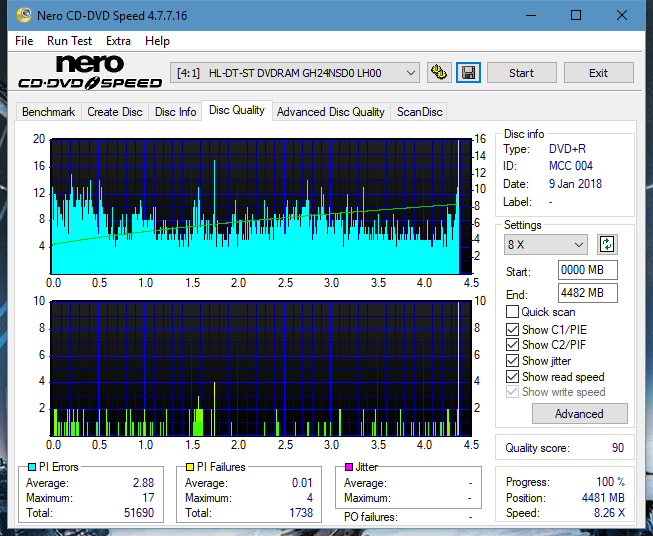Switch to the Create Disc tab

(x=115, y=112)
